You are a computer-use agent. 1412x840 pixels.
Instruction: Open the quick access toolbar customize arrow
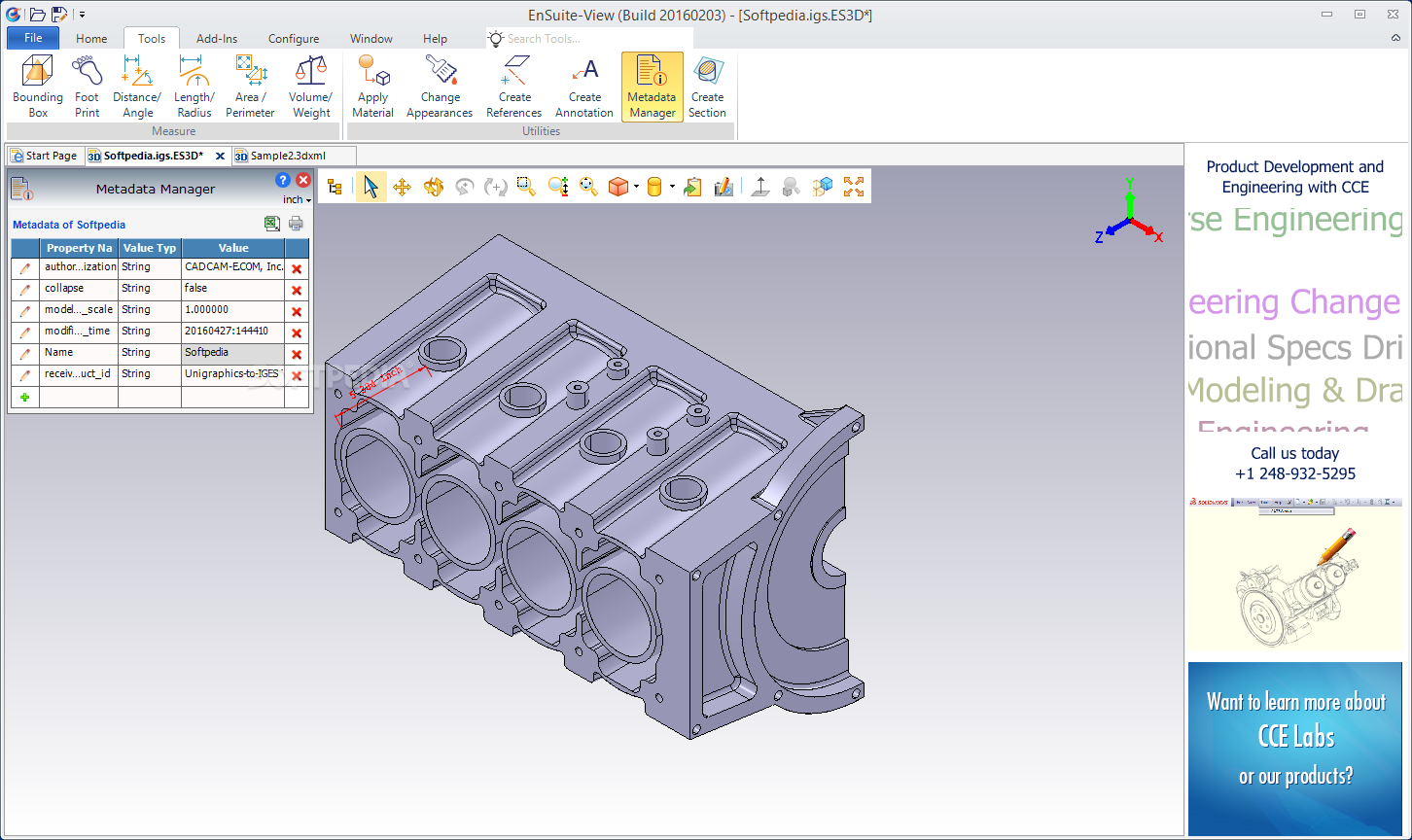coord(83,15)
